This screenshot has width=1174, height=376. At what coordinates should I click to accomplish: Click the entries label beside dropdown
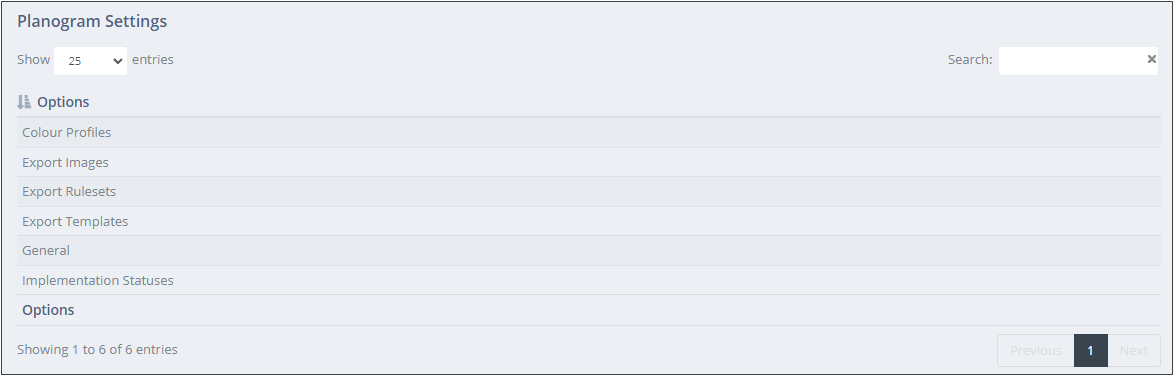[153, 60]
